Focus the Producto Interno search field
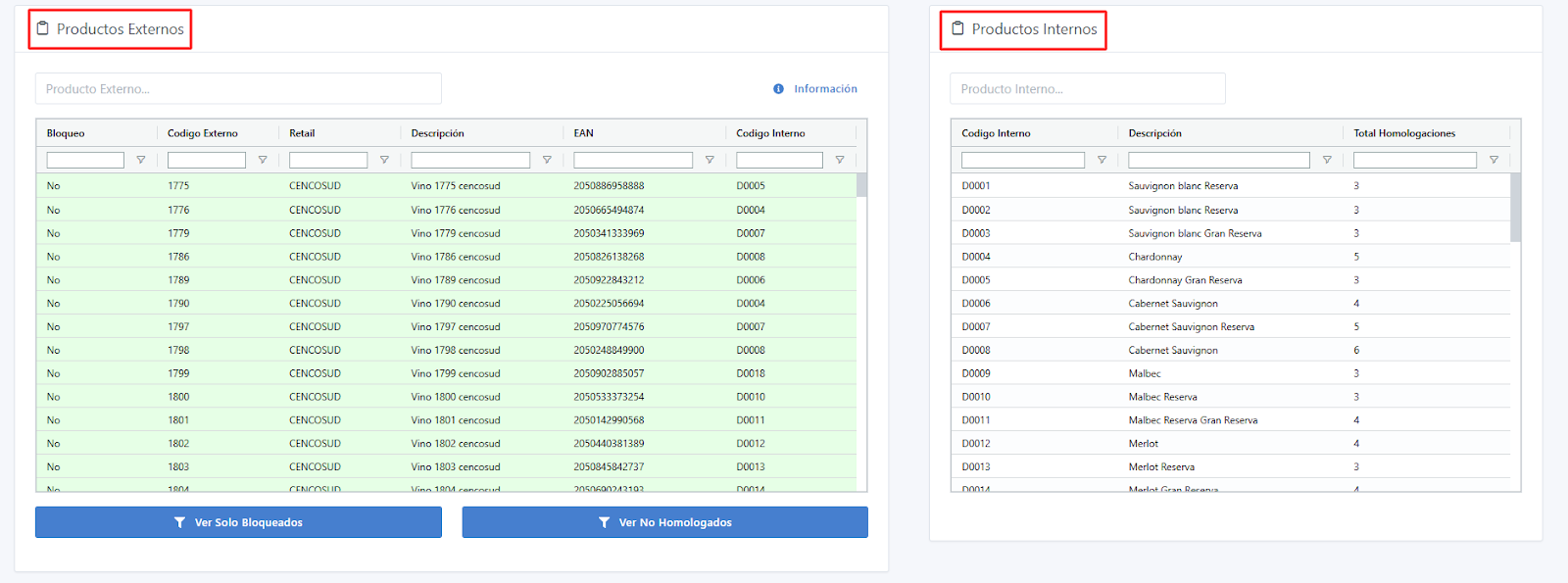The image size is (1568, 583). point(1087,89)
